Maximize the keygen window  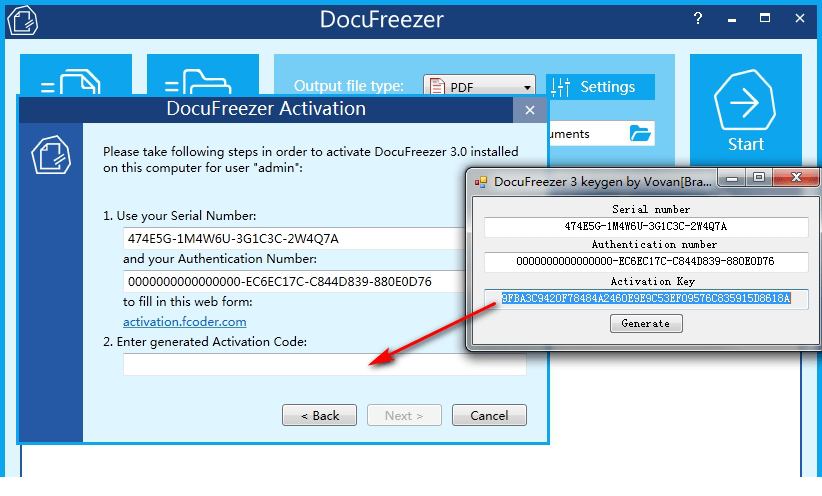[x=759, y=178]
